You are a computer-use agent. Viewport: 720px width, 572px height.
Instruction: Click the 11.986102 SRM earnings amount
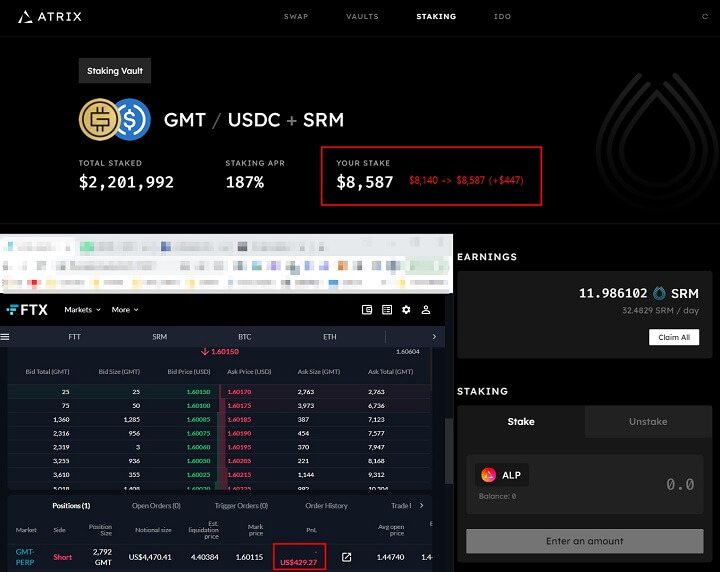click(613, 293)
